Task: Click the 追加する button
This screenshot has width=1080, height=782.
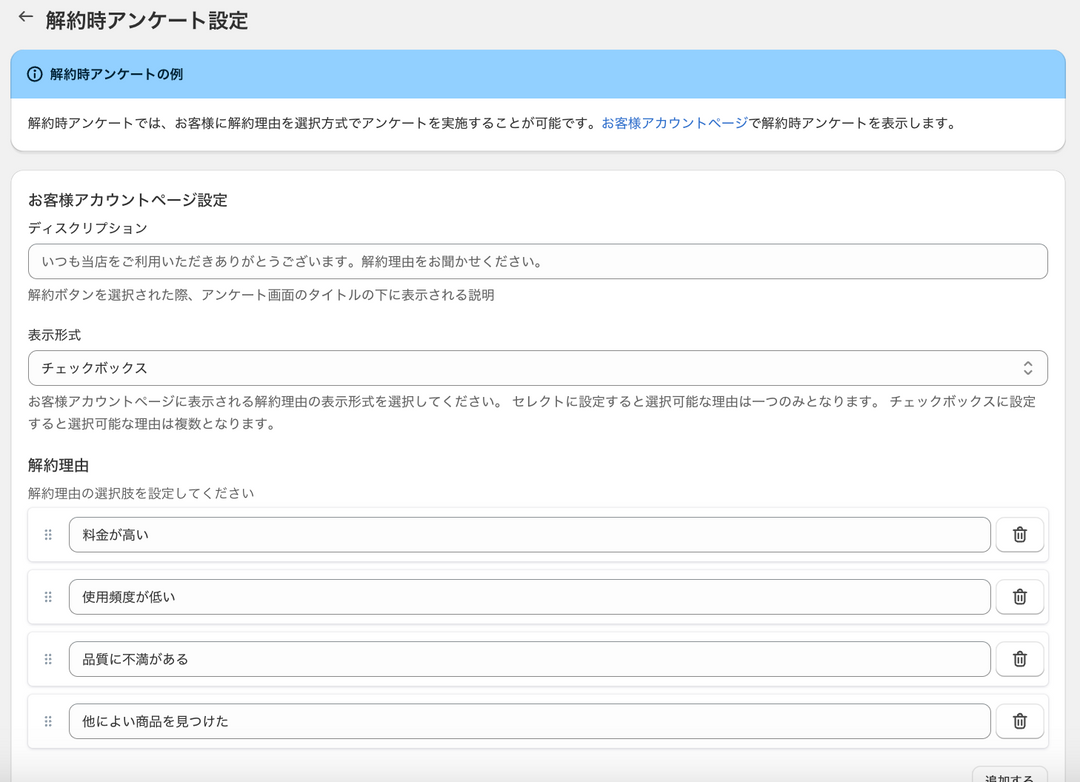Action: 1010,776
